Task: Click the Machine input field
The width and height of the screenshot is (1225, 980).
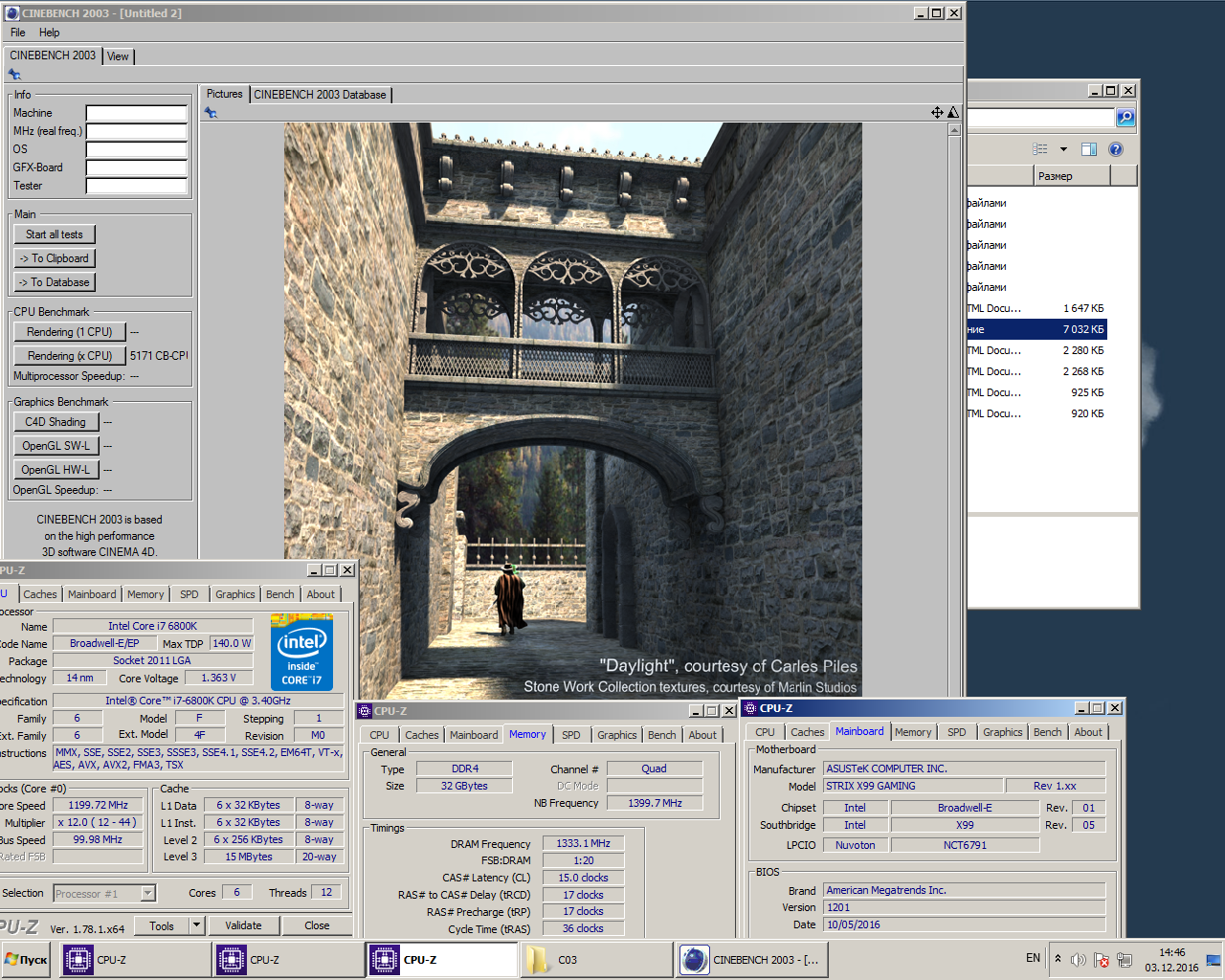Action: [x=136, y=113]
